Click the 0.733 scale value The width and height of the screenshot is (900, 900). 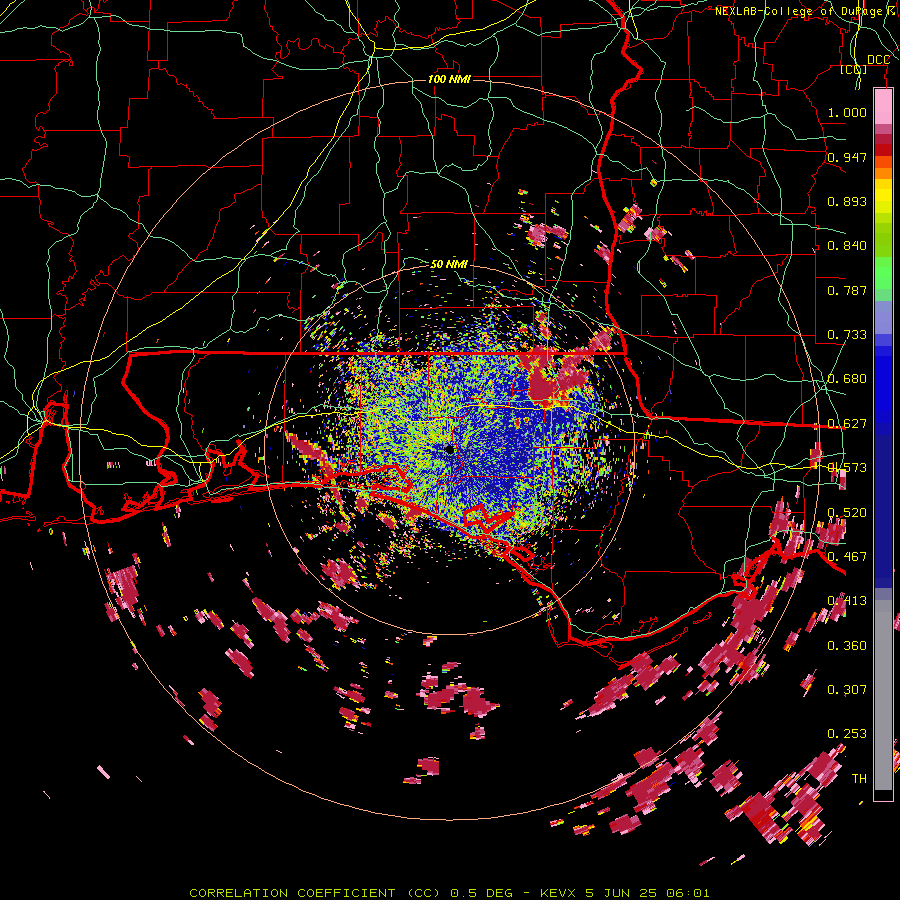click(x=847, y=335)
